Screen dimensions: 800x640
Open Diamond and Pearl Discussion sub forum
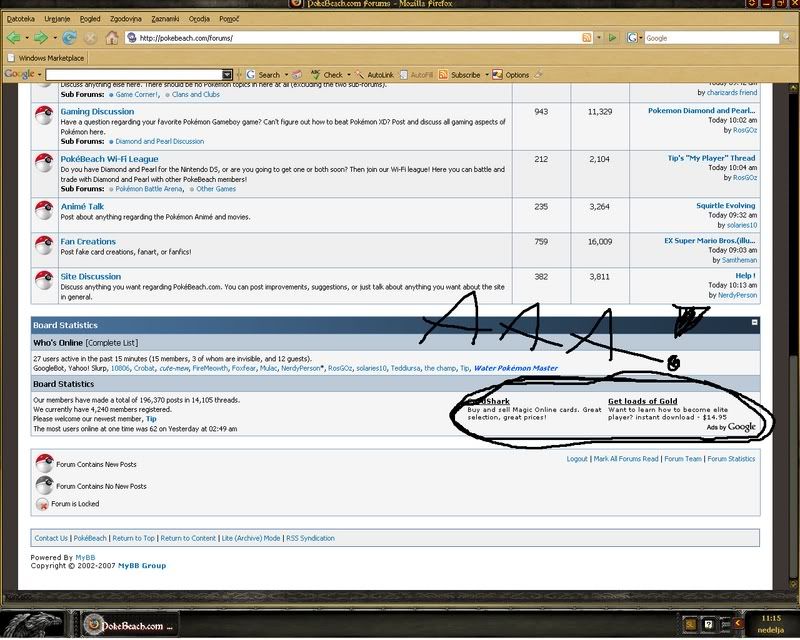click(160, 141)
